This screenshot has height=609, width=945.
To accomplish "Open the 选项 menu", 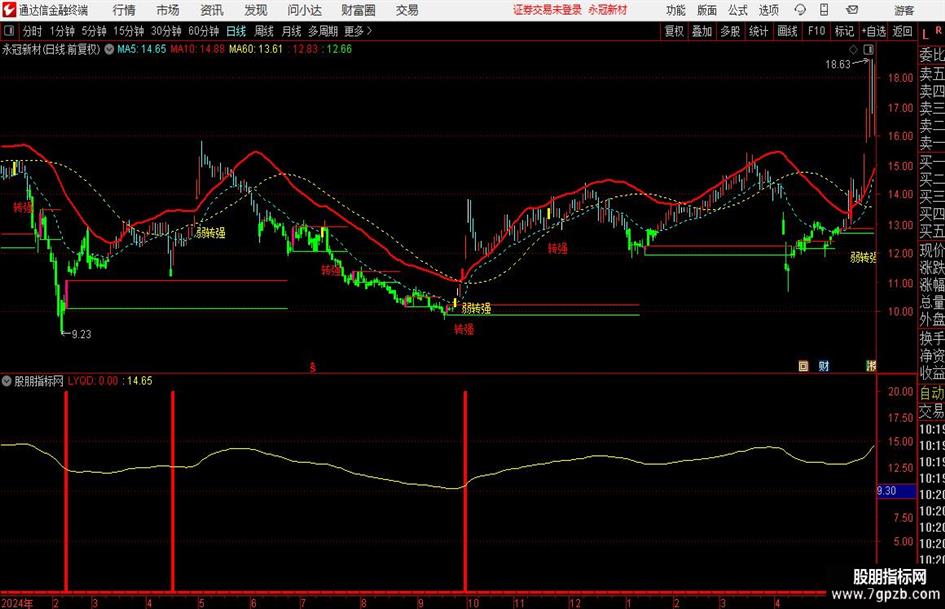I will tap(768, 10).
